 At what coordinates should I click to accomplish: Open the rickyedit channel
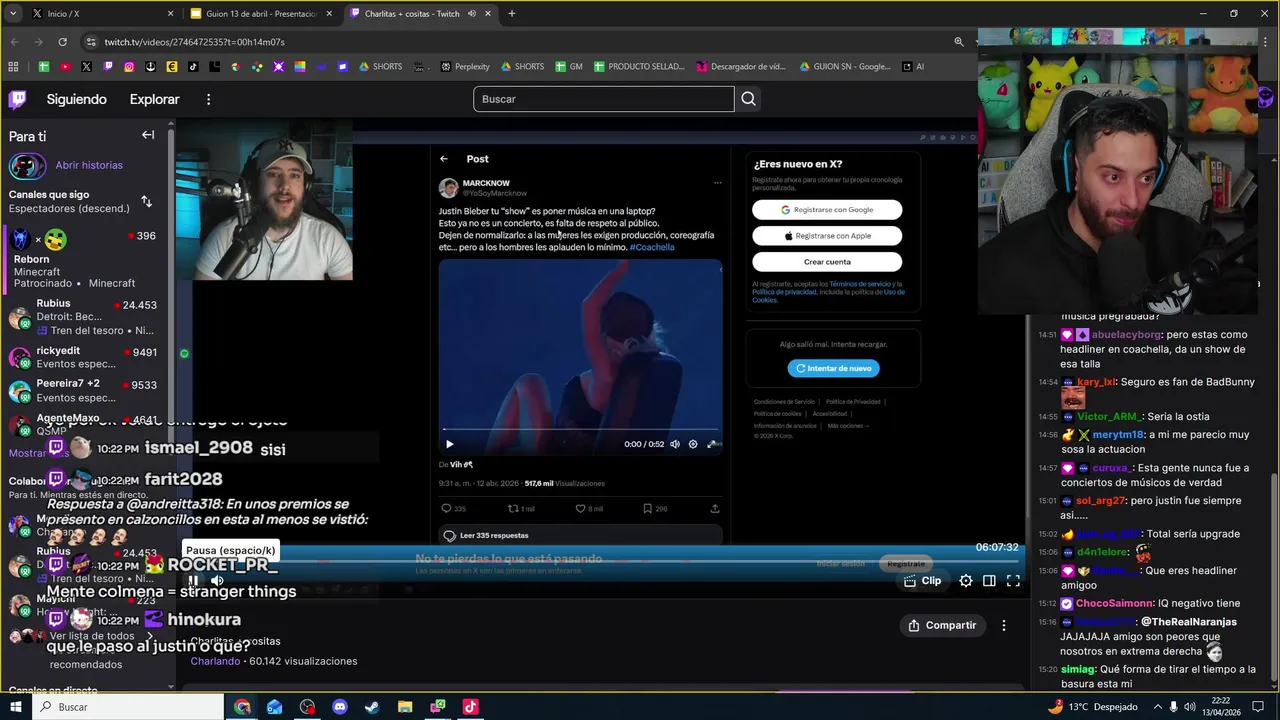pos(86,358)
